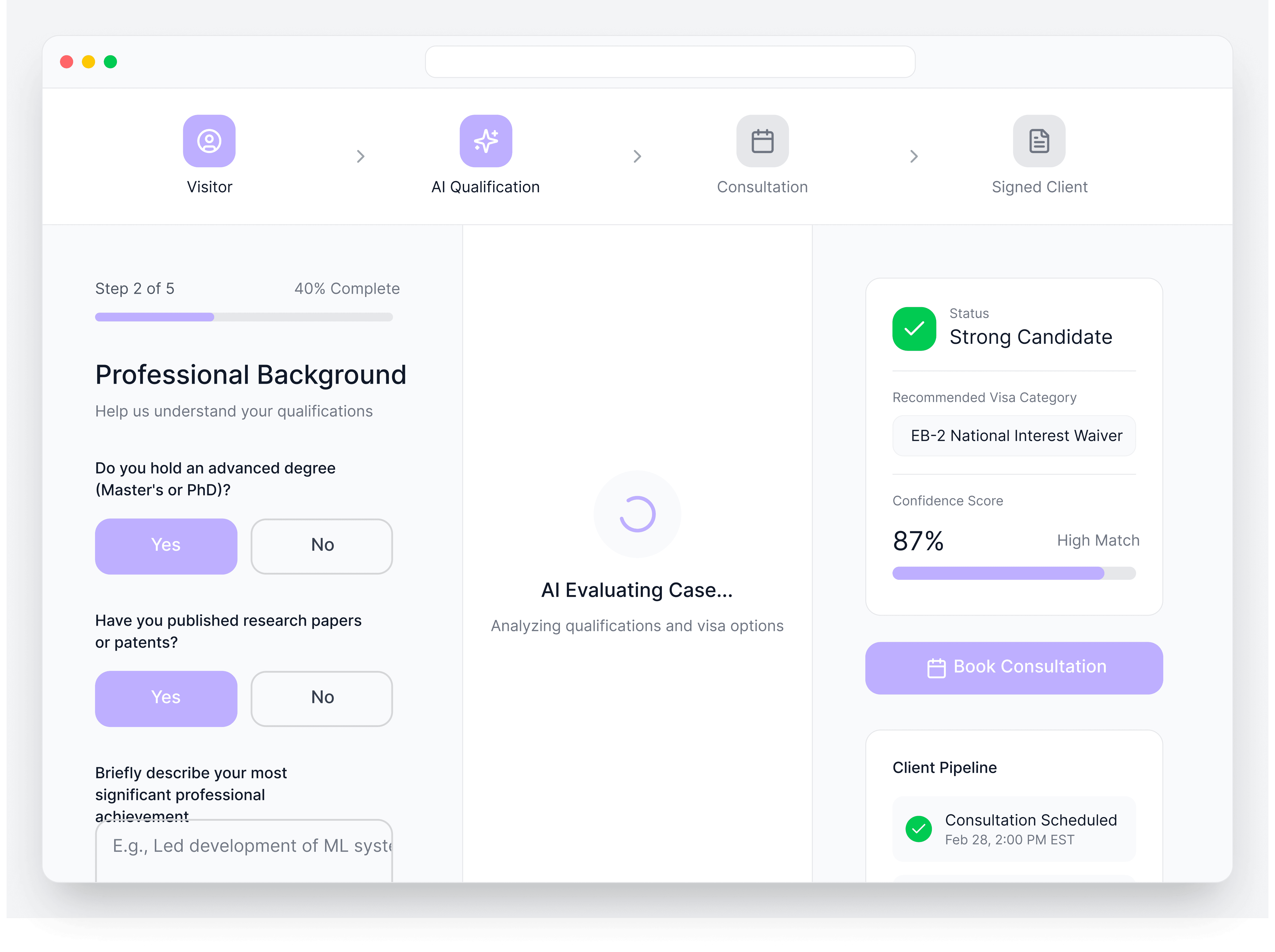Image resolution: width=1275 pixels, height=952 pixels.
Task: Select No for advanced degree question
Action: click(322, 546)
